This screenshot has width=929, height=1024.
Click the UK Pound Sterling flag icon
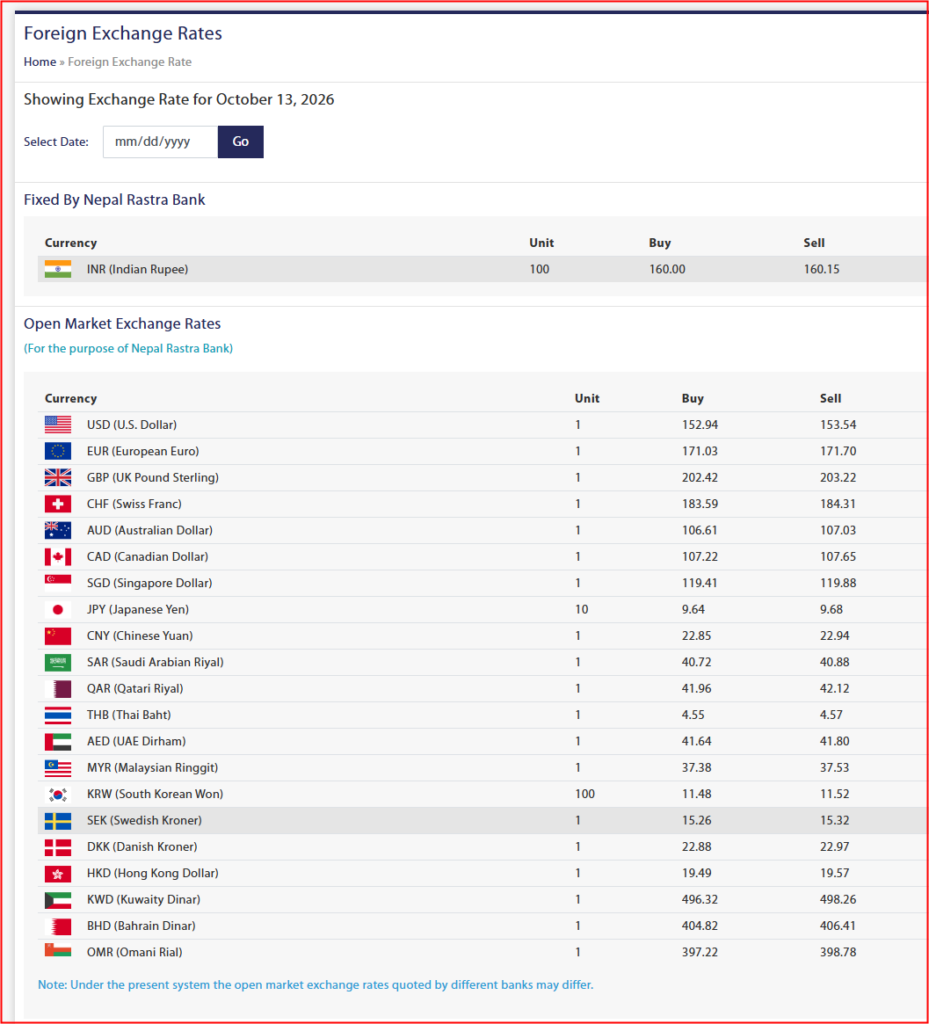tap(57, 477)
